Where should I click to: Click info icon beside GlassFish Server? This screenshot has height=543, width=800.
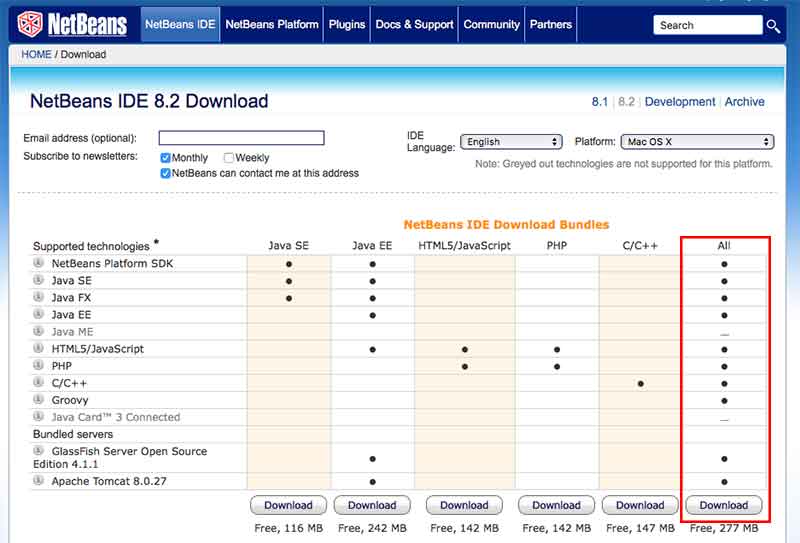38,451
